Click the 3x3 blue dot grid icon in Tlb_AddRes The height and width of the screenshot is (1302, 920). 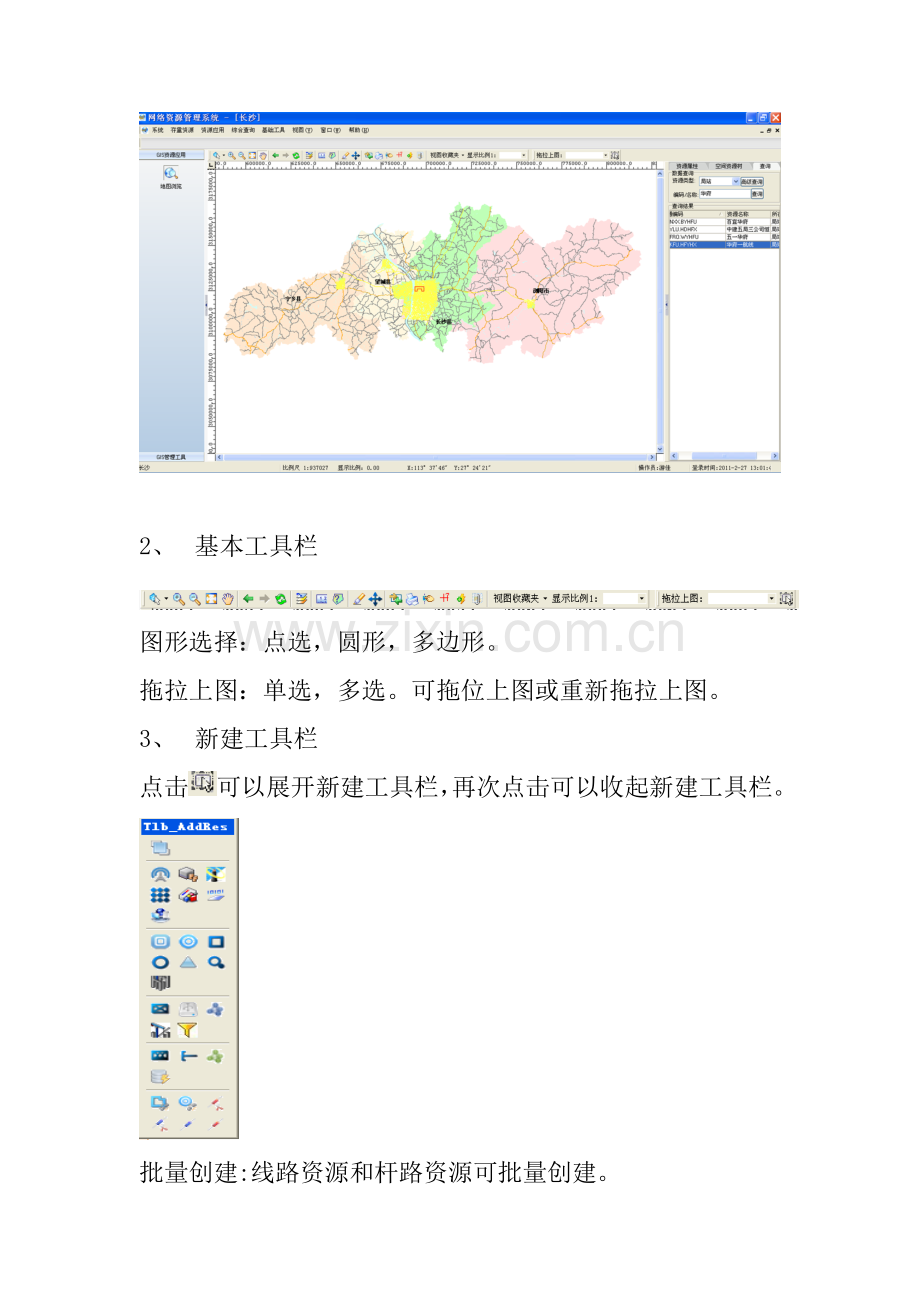[160, 896]
